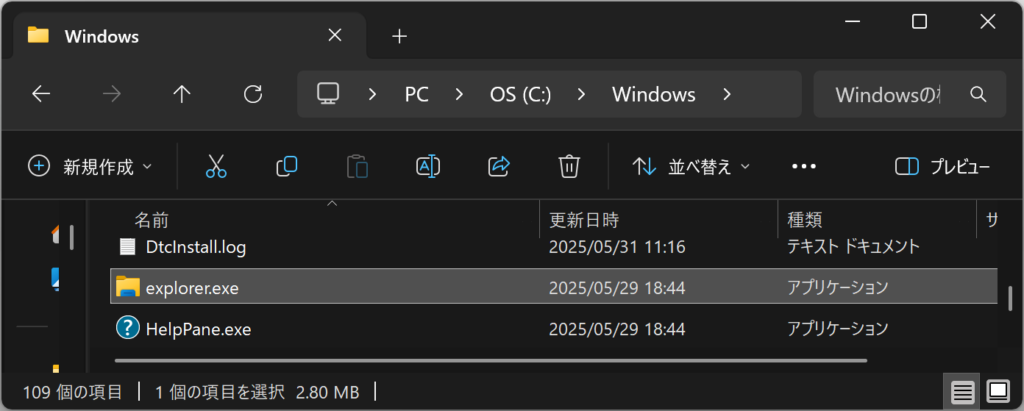This screenshot has width=1024, height=411.
Task: Toggle the プレビュー preview pane
Action: point(942,167)
